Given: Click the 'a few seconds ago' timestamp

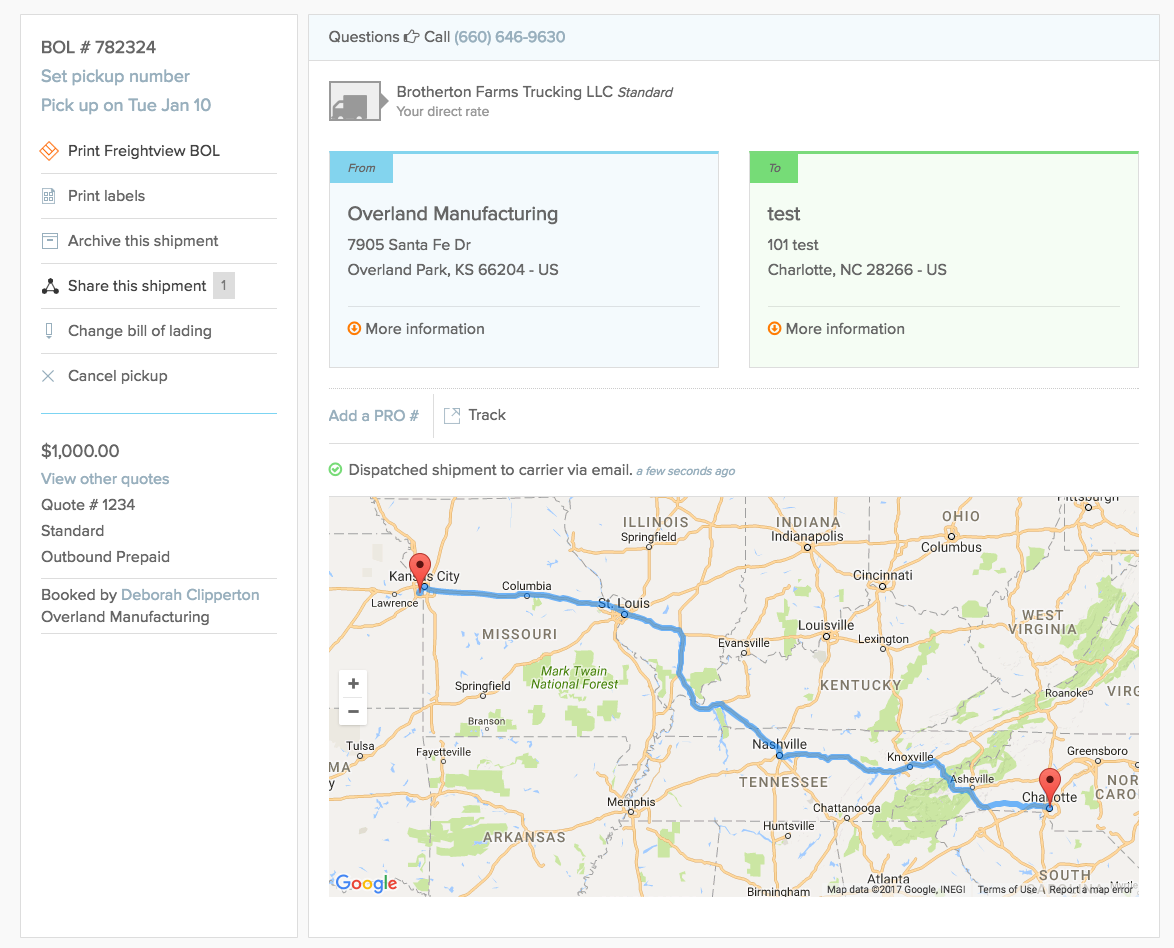Looking at the screenshot, I should pyautogui.click(x=685, y=471).
